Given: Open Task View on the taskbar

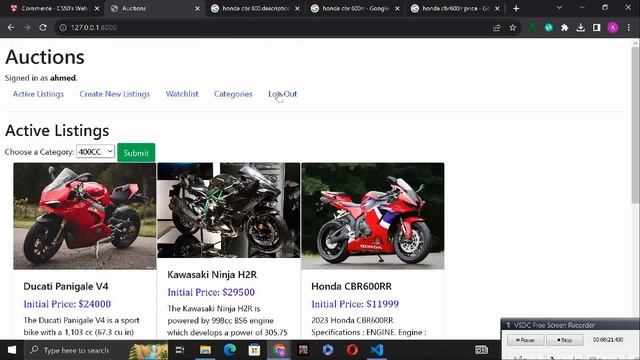Looking at the screenshot, I should click(180, 350).
